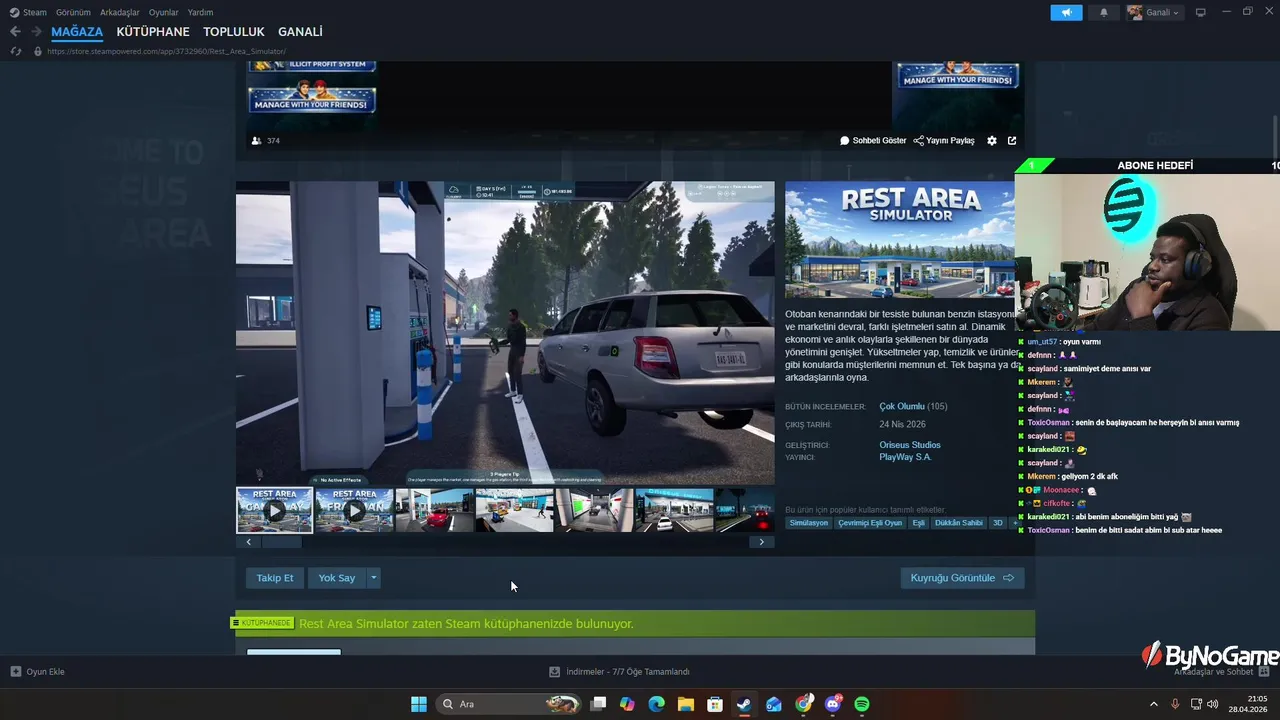
Task: Switch to KÜTÜPHANE tab
Action: pyautogui.click(x=153, y=32)
